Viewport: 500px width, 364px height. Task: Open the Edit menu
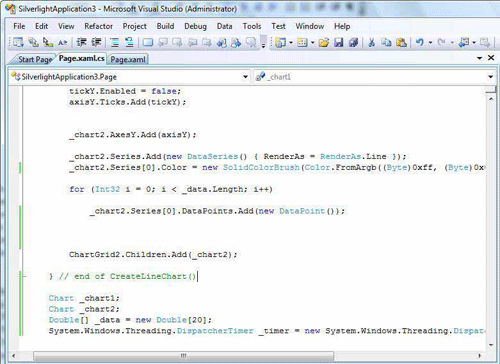41,26
